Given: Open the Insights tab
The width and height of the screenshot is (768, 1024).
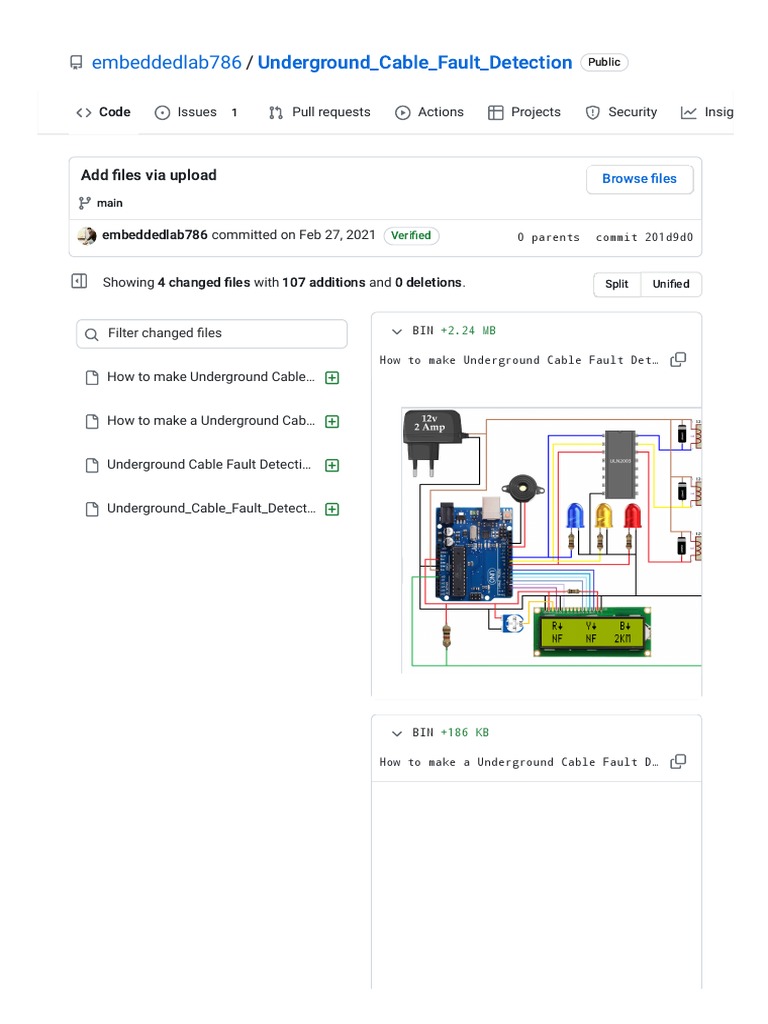Looking at the screenshot, I should 707,112.
